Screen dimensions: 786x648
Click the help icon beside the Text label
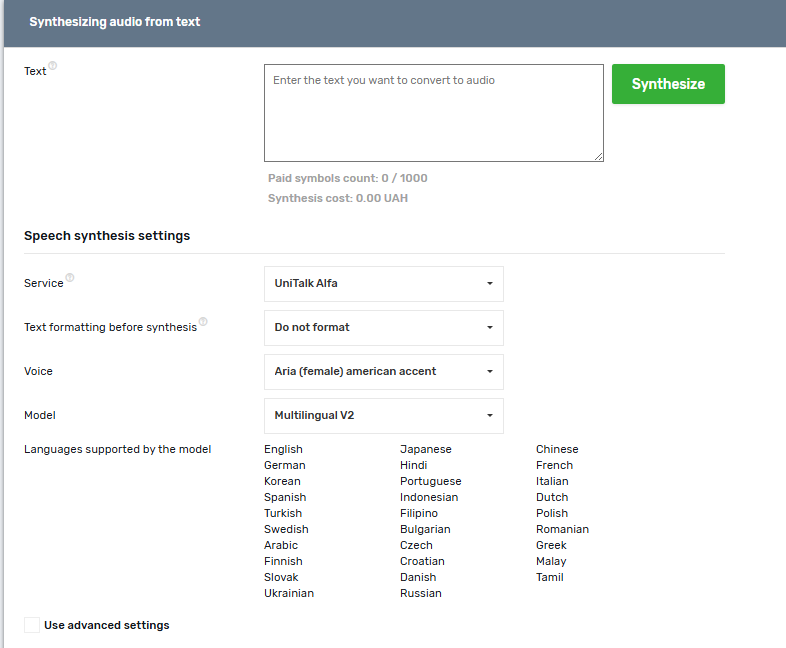click(x=53, y=67)
